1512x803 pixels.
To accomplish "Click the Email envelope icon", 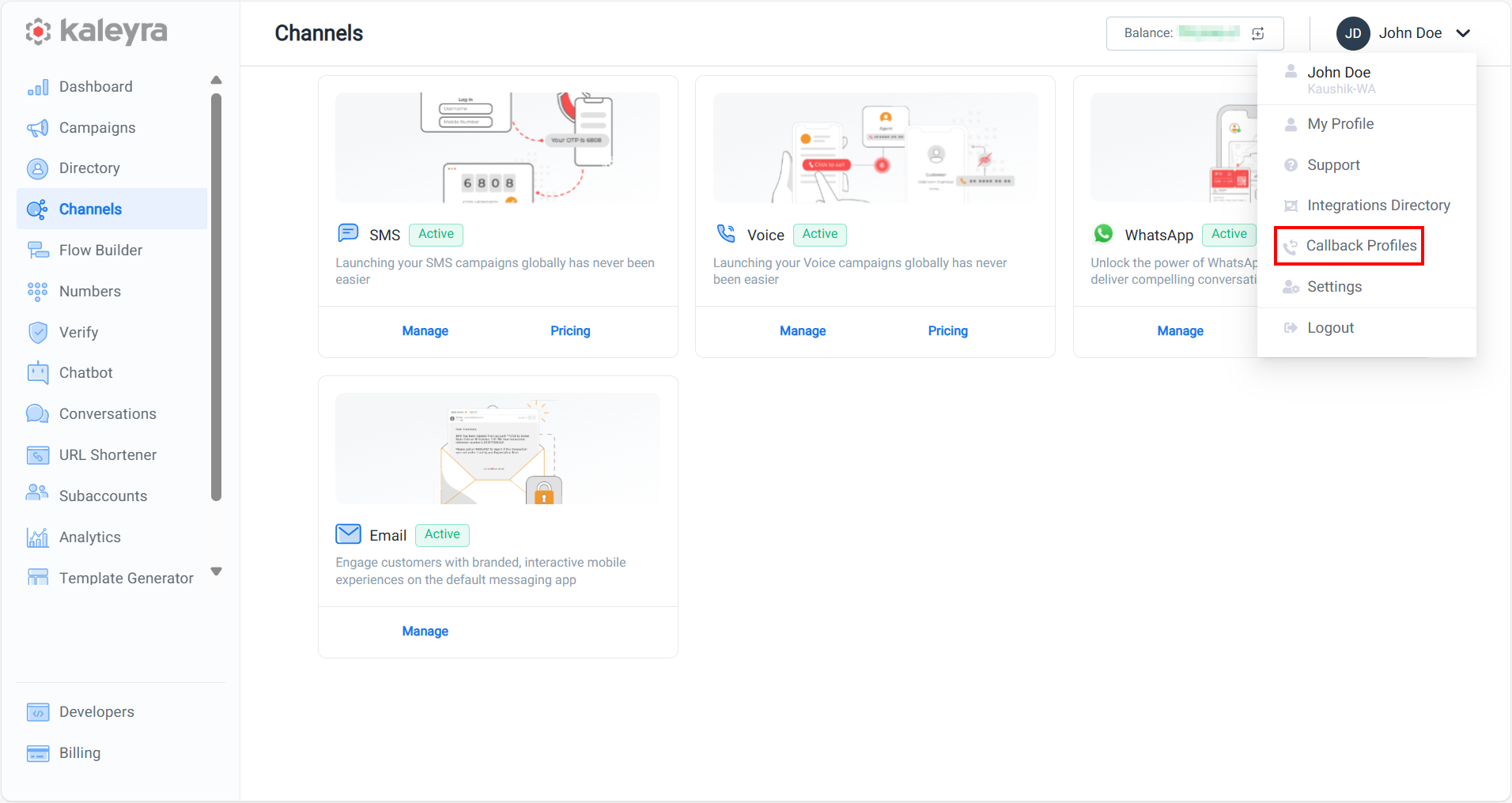I will tap(348, 534).
